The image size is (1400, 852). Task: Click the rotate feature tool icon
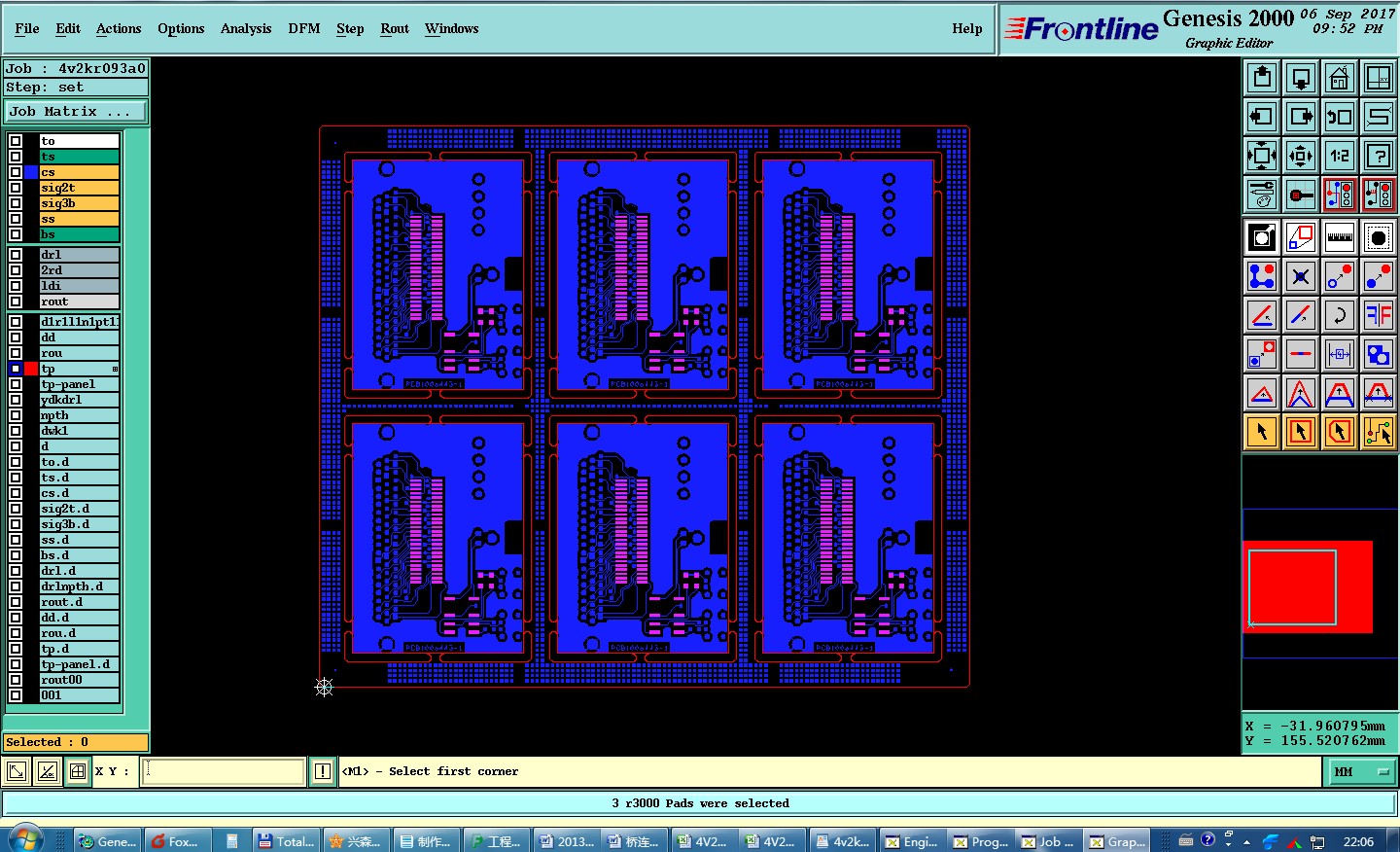[1339, 315]
